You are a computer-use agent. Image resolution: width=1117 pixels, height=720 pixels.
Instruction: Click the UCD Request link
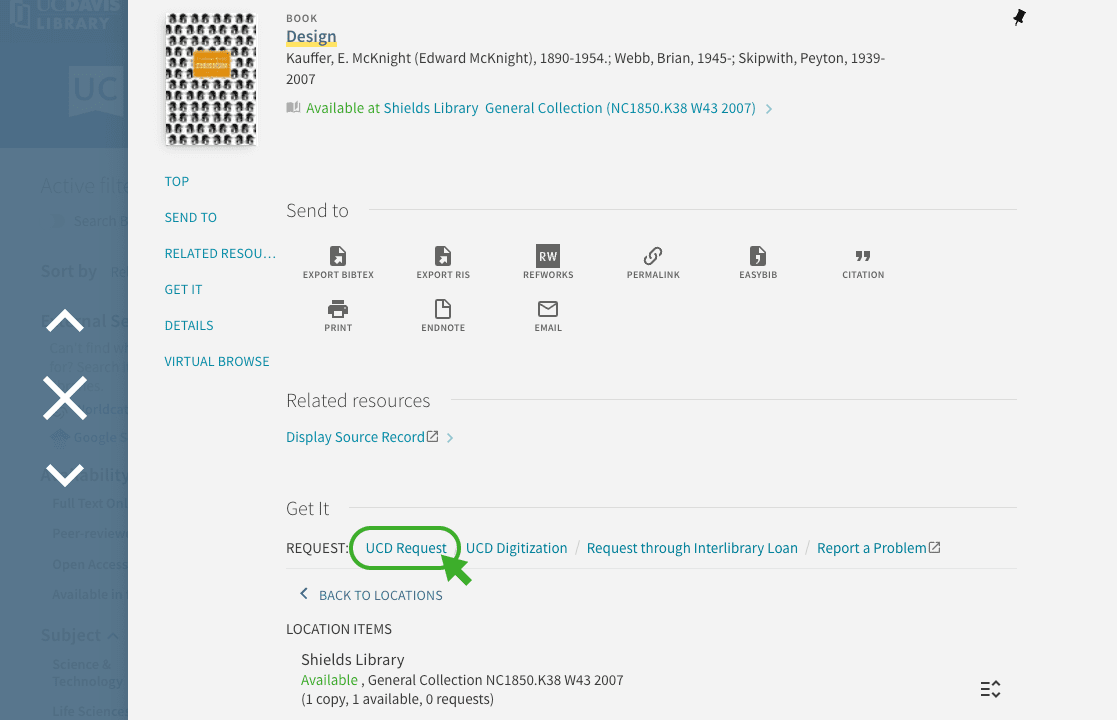tap(406, 548)
